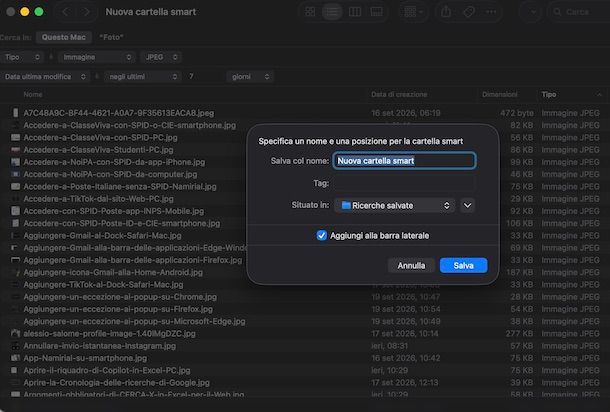Click the Salva col nome text field
The image size is (610, 412).
[404, 161]
